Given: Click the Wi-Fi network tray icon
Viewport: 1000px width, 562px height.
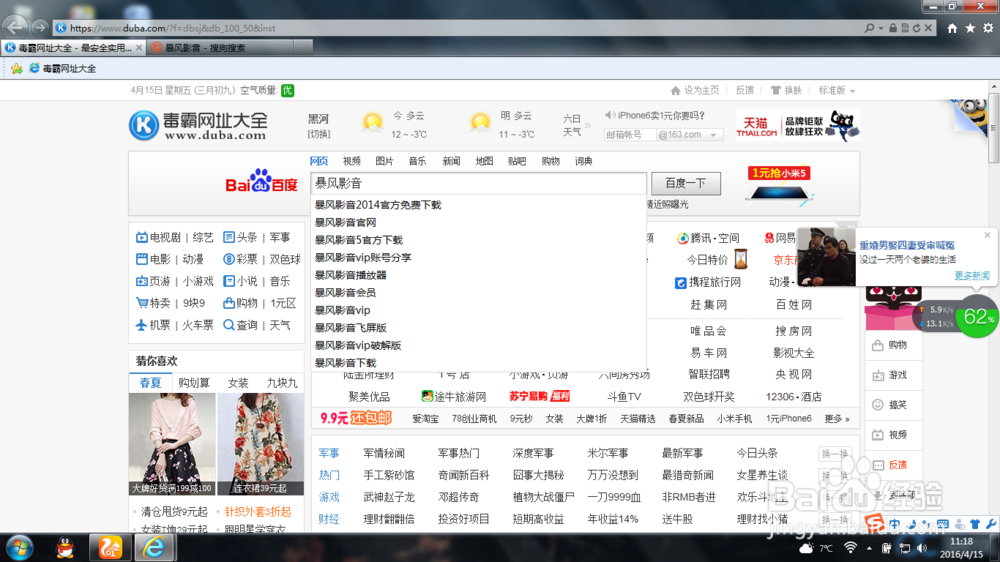Looking at the screenshot, I should click(x=850, y=548).
